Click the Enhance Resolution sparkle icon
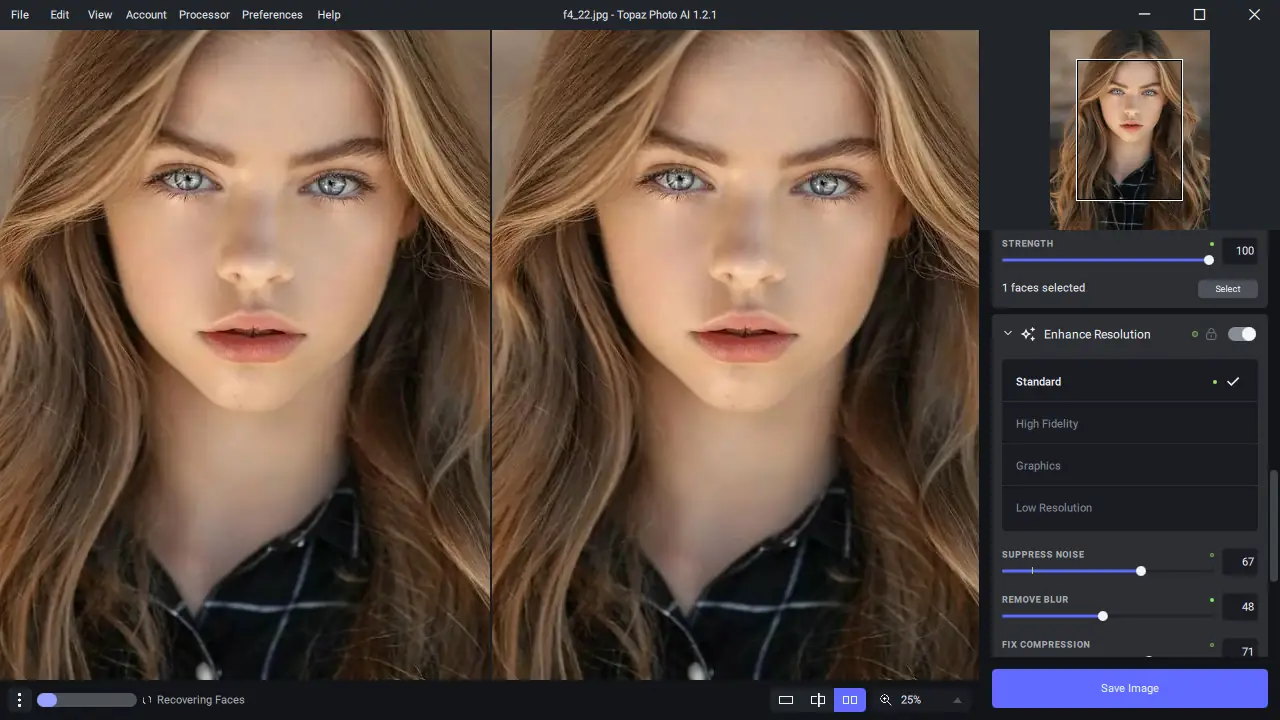This screenshot has height=720, width=1280. tap(1028, 334)
